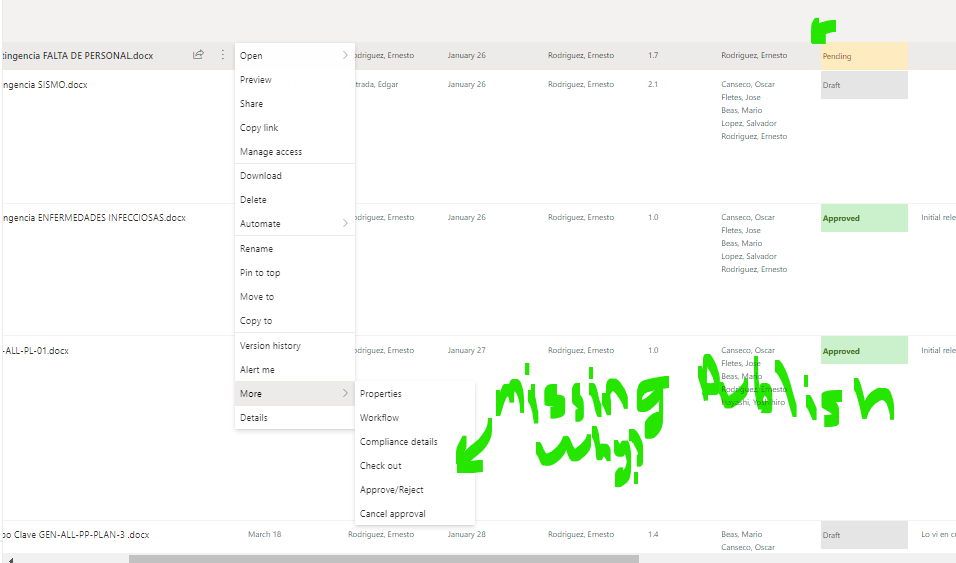Click version 1.4 cell
Image resolution: width=956 pixels, height=563 pixels.
click(x=653, y=534)
